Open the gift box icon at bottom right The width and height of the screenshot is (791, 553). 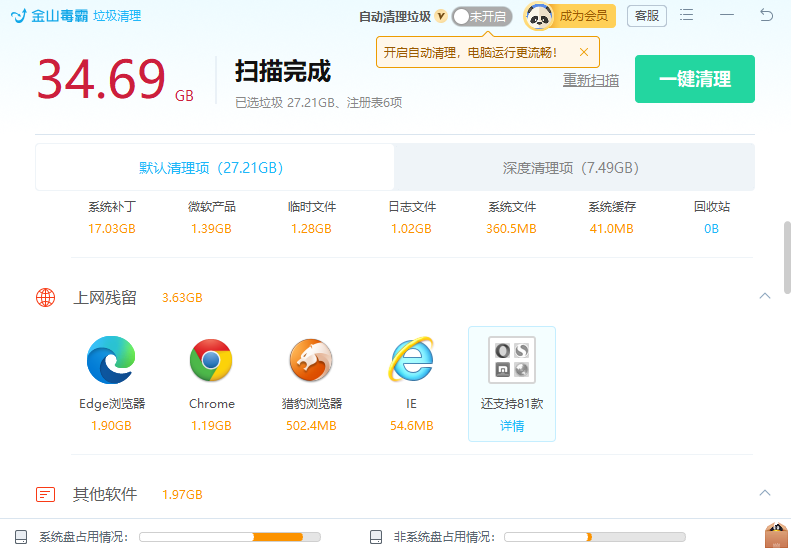pyautogui.click(x=776, y=535)
